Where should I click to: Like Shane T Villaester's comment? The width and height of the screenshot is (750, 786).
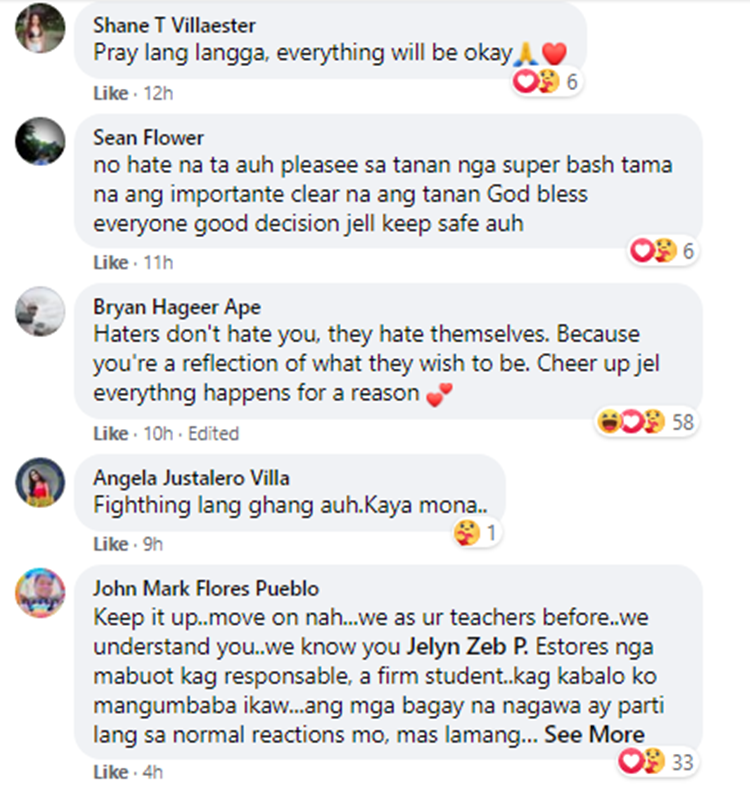111,93
